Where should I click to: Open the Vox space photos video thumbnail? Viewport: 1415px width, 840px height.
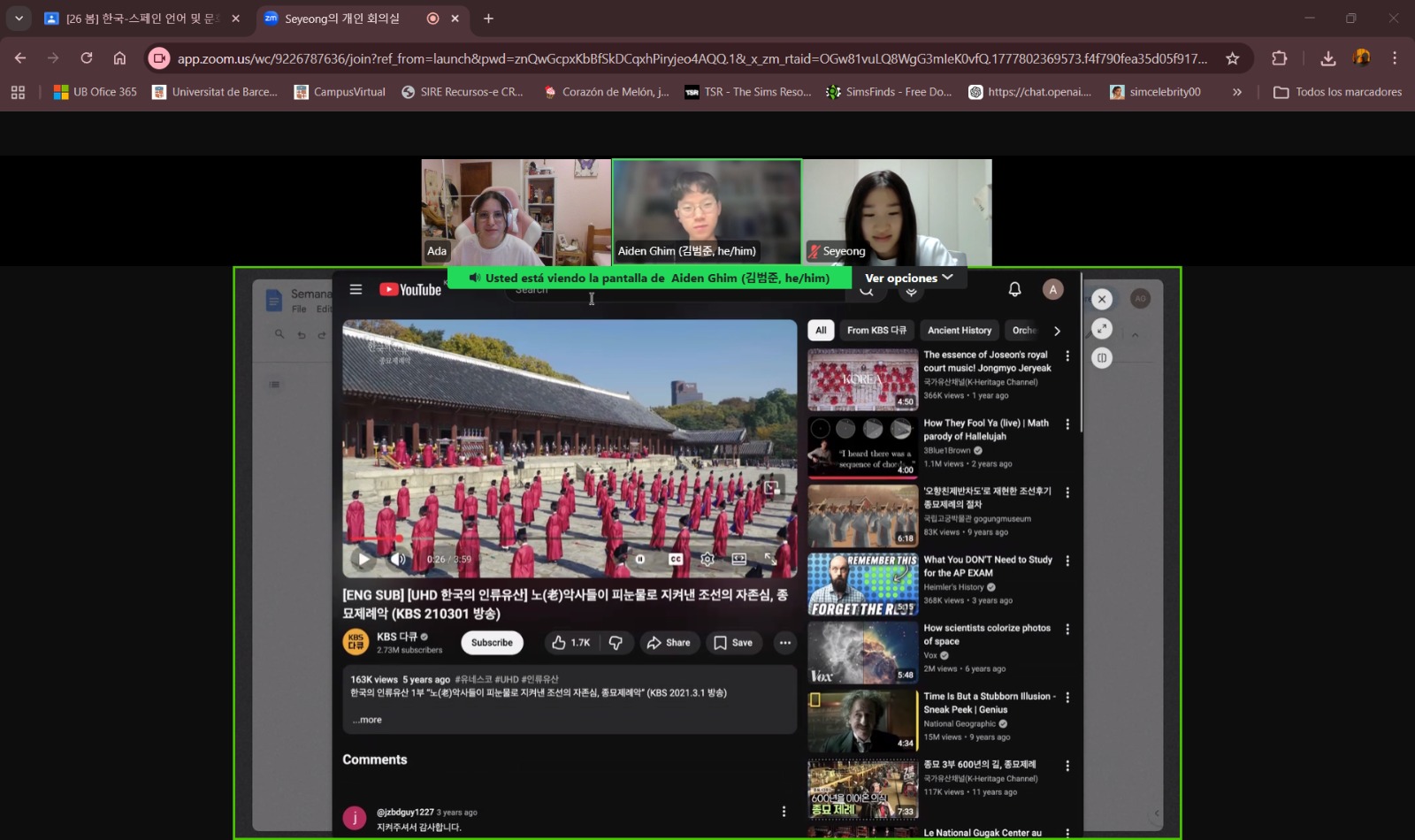863,653
